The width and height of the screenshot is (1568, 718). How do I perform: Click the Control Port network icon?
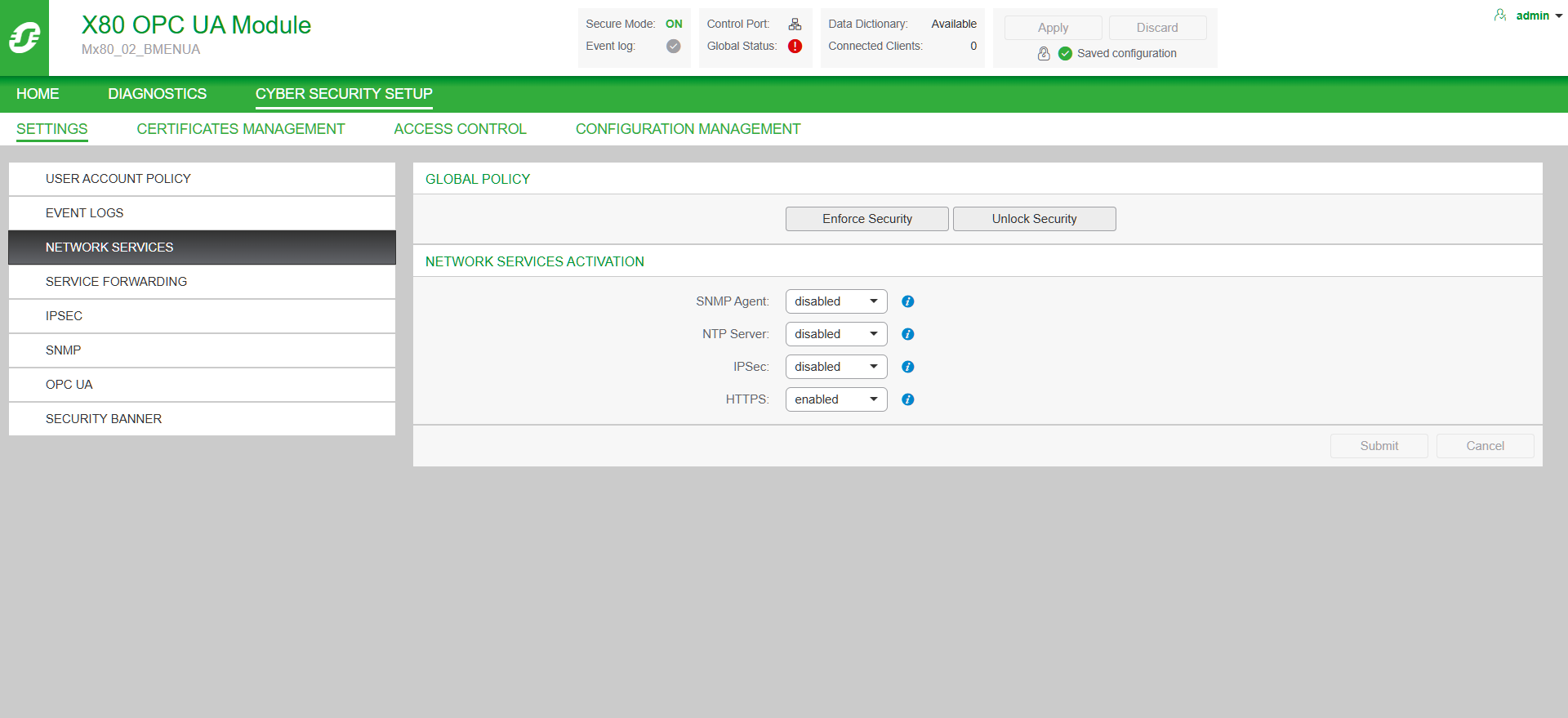(x=795, y=25)
